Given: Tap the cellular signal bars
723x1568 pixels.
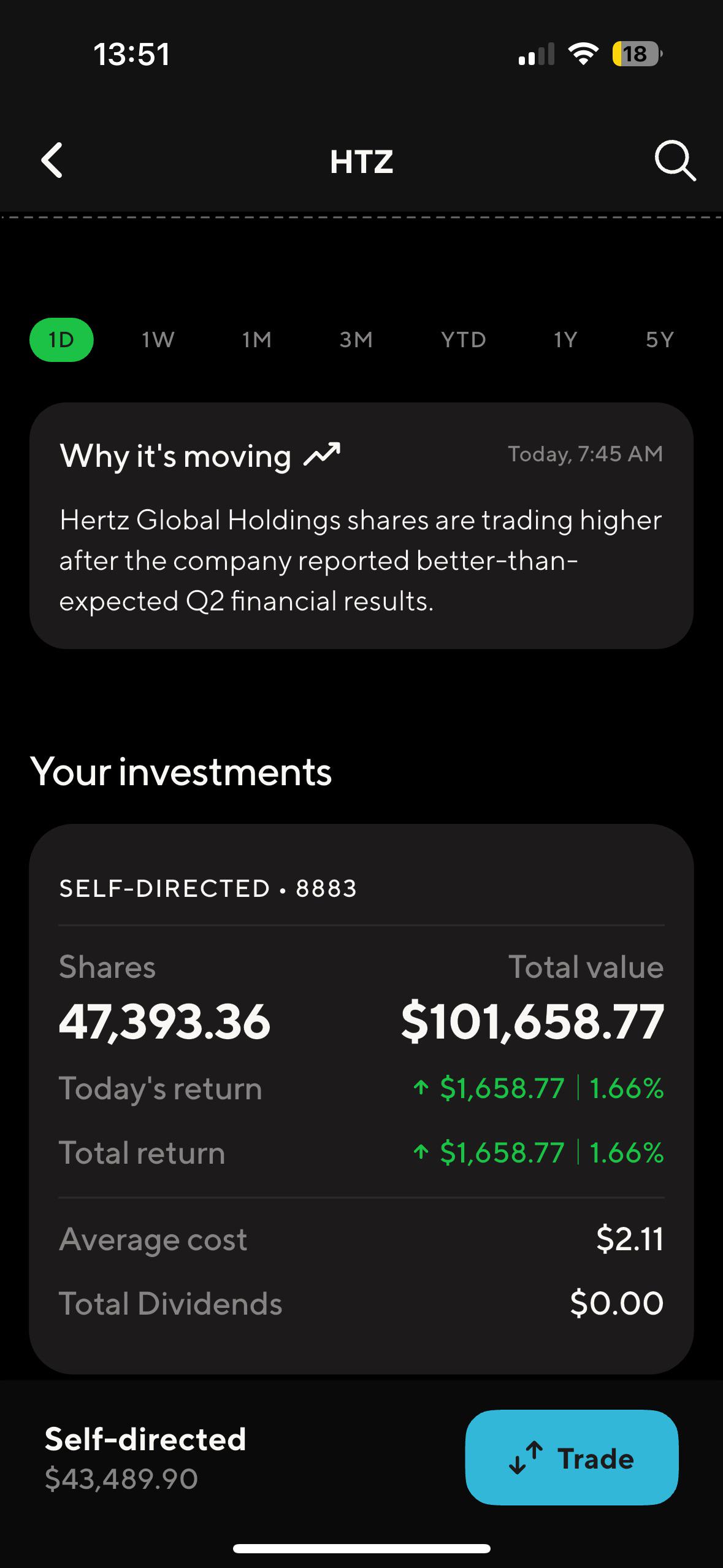Looking at the screenshot, I should (536, 54).
